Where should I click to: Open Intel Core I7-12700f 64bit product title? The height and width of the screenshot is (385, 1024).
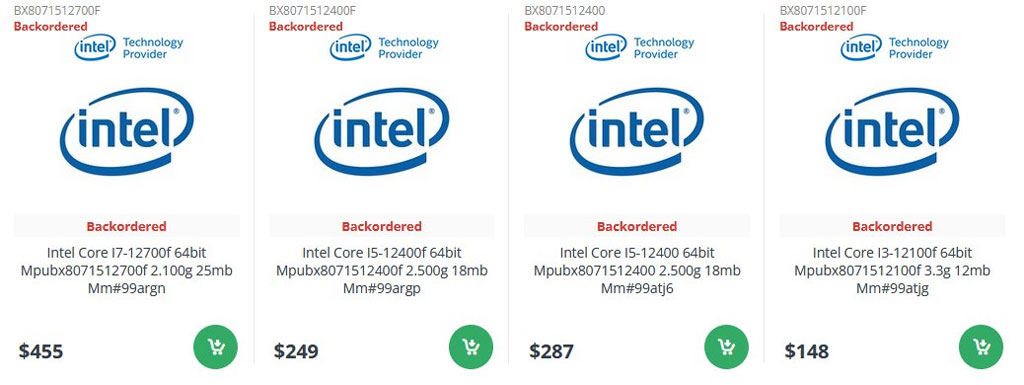[x=127, y=270]
